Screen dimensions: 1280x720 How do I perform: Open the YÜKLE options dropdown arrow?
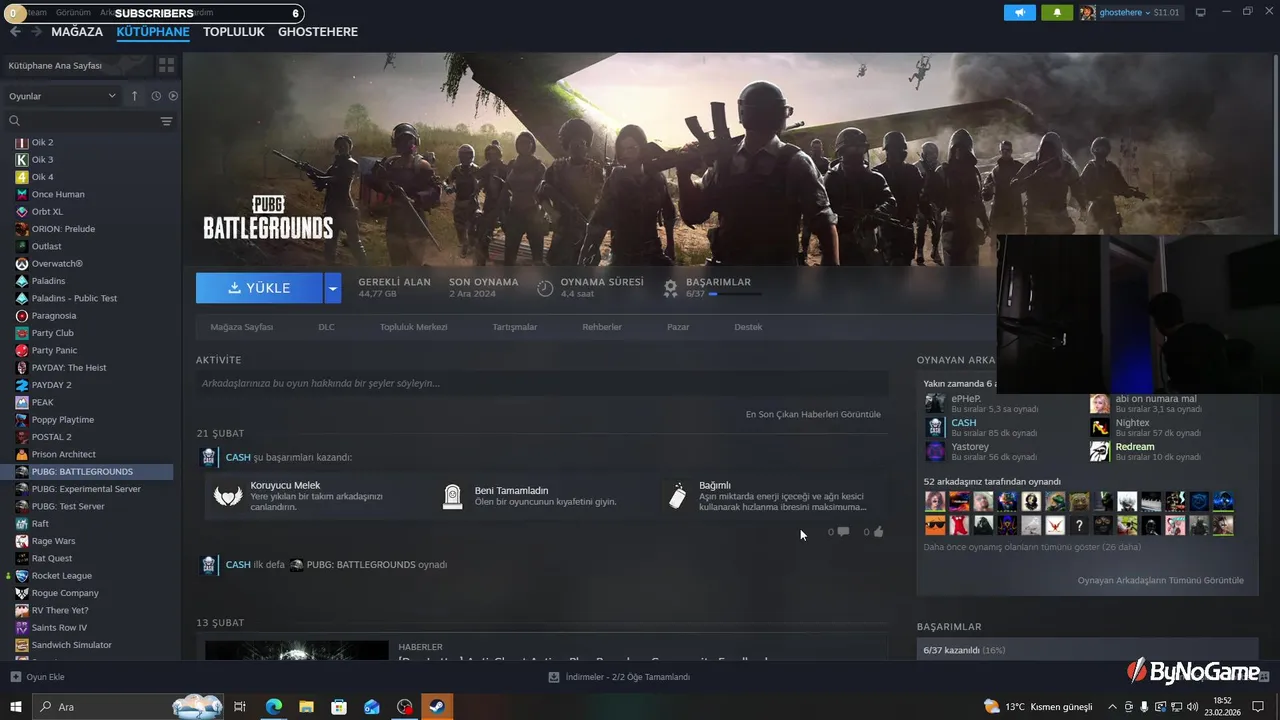pyautogui.click(x=333, y=288)
